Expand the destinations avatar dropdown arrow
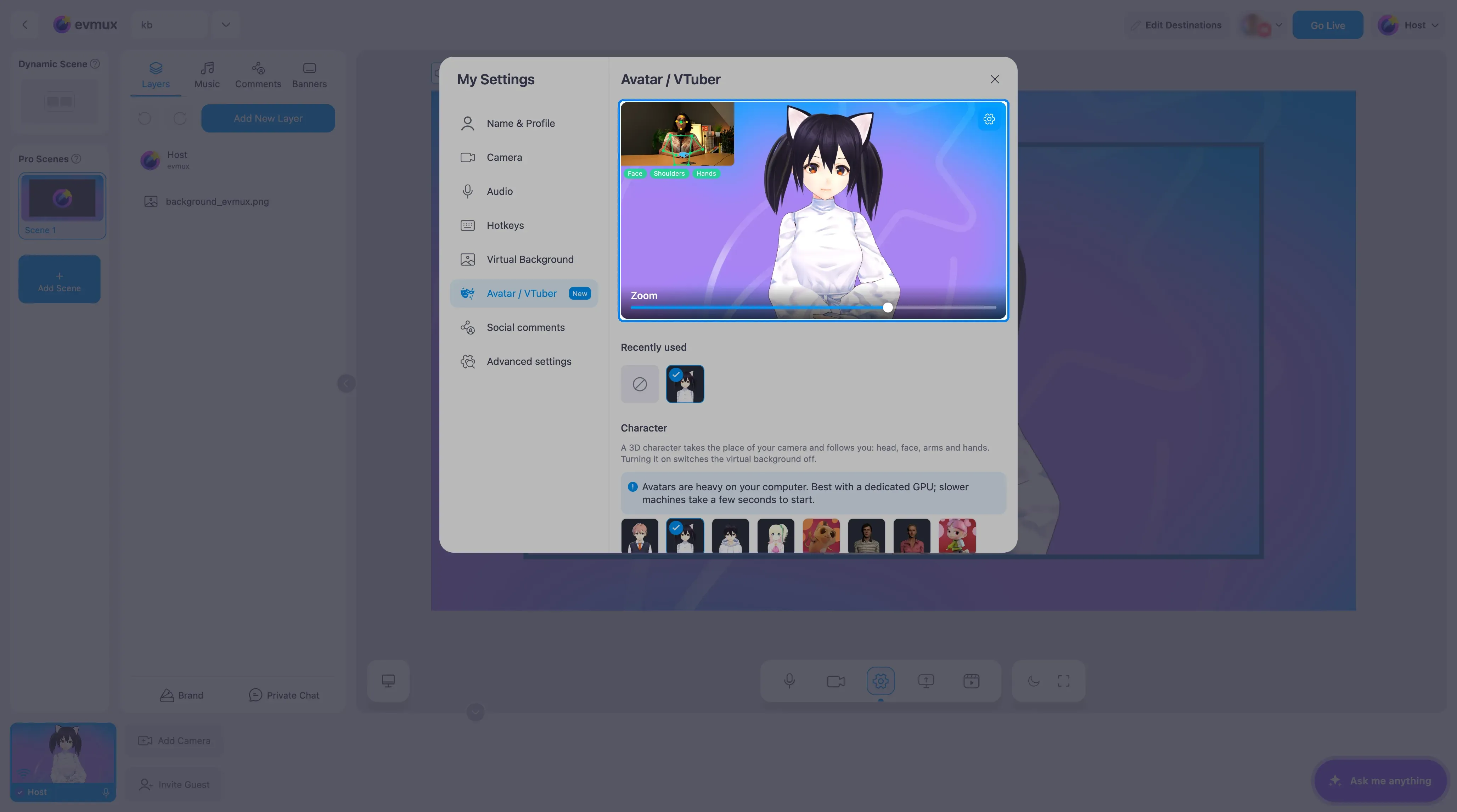 coord(1278,25)
